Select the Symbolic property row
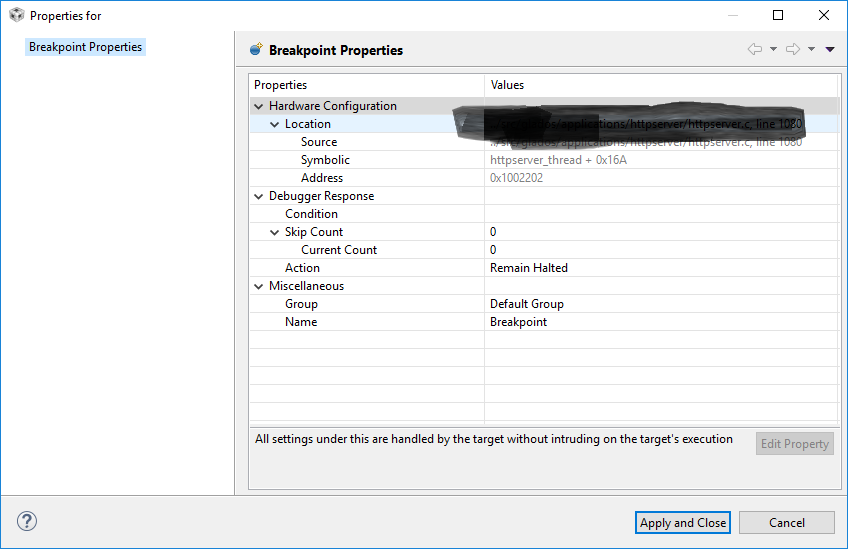Viewport: 848px width, 549px height. click(544, 160)
